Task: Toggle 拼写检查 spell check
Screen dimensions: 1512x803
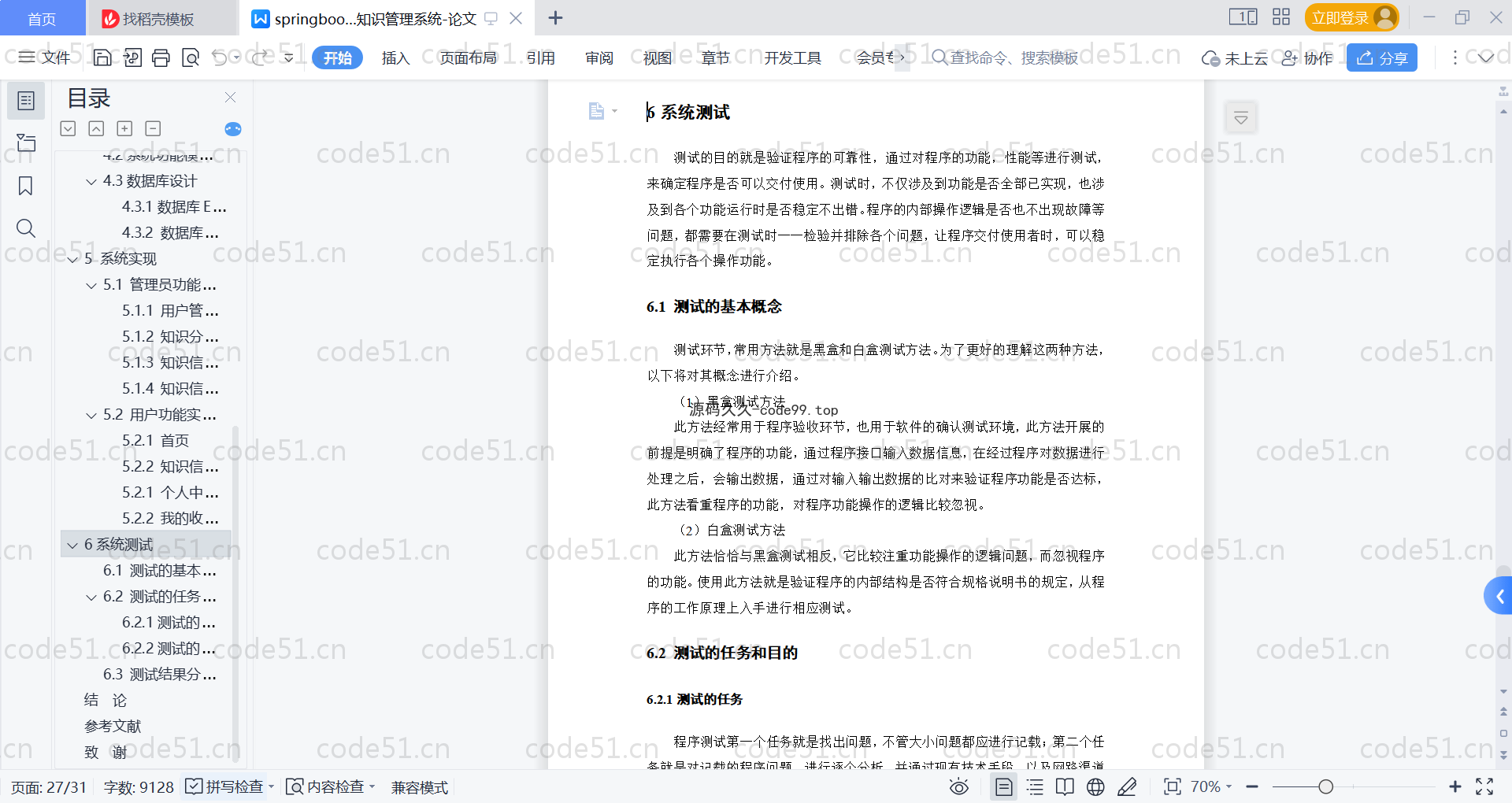Action: click(x=225, y=786)
